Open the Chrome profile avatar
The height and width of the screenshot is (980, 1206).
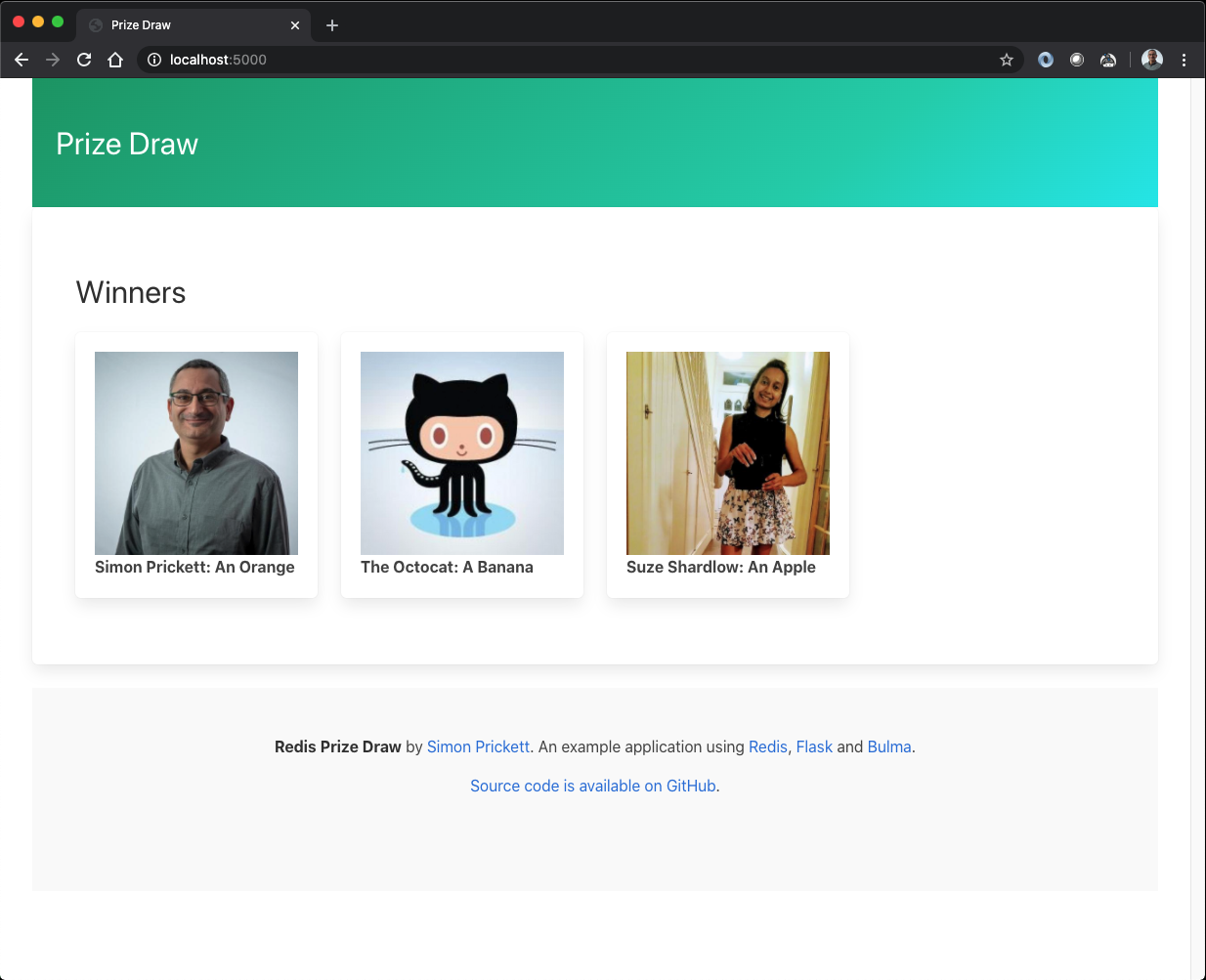coord(1152,60)
